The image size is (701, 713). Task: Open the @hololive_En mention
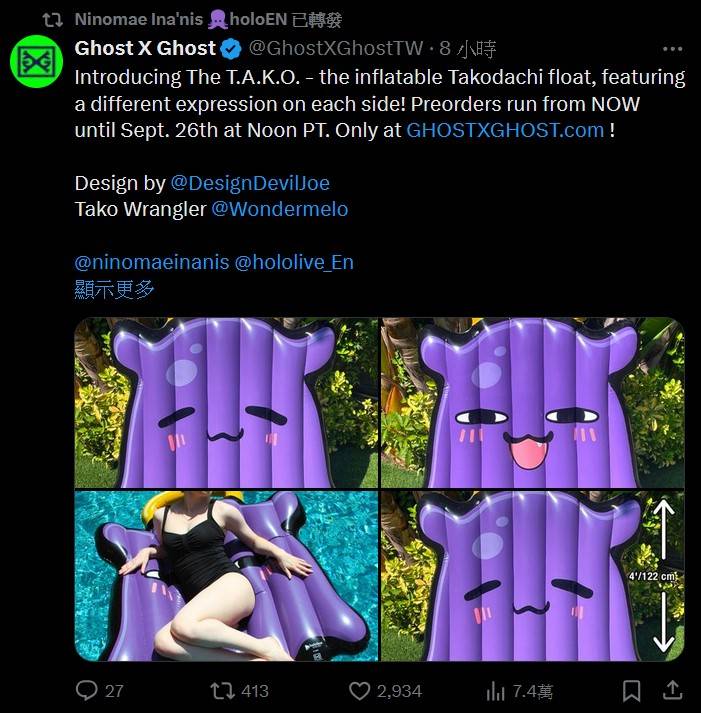coord(294,262)
